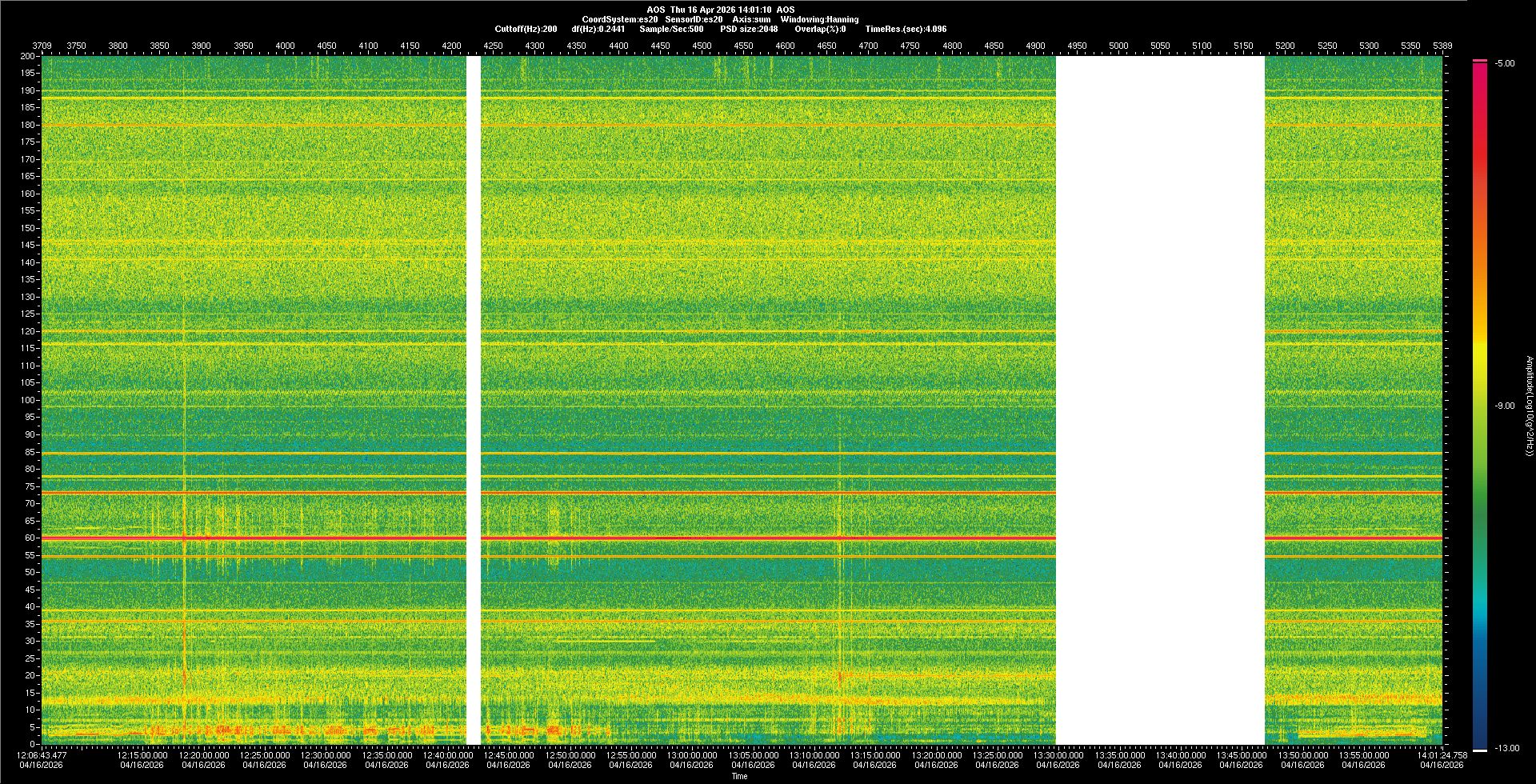The image size is (1536, 784).
Task: Click the 12:06:43.477 start time label
Action: point(42,754)
